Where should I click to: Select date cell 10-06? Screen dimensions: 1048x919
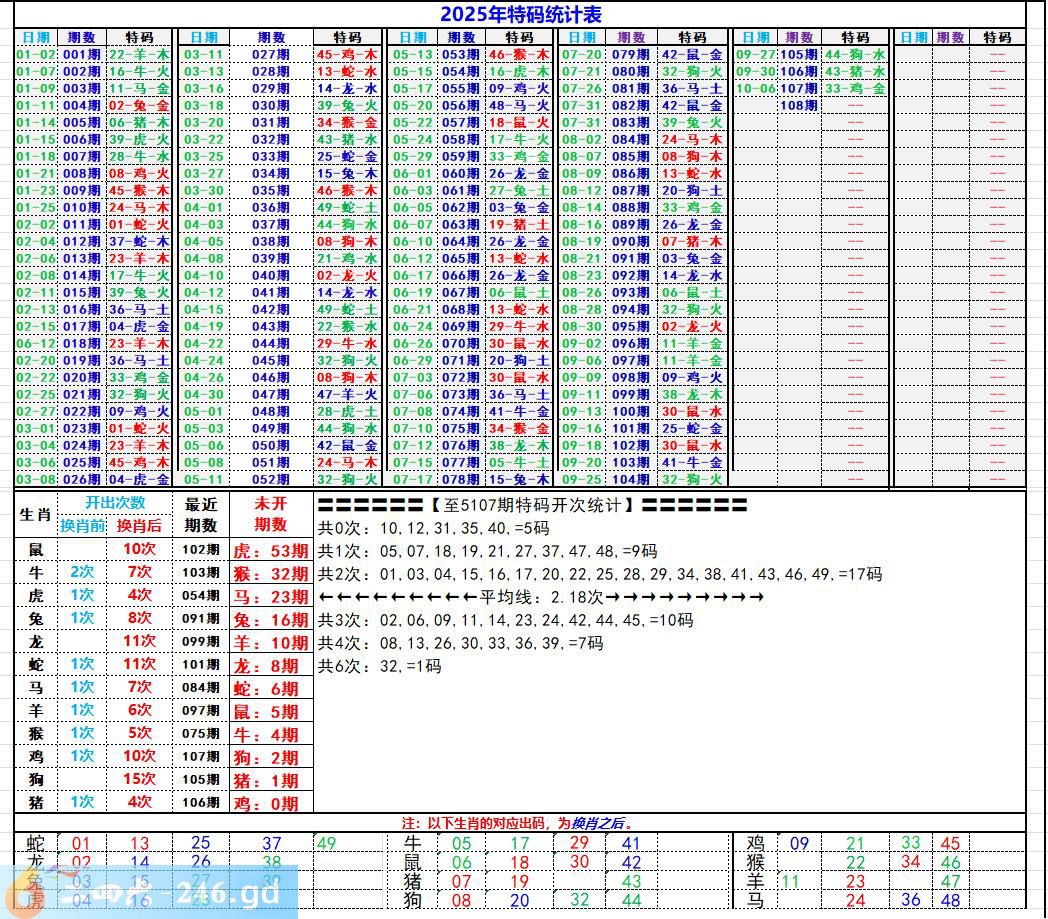click(755, 88)
